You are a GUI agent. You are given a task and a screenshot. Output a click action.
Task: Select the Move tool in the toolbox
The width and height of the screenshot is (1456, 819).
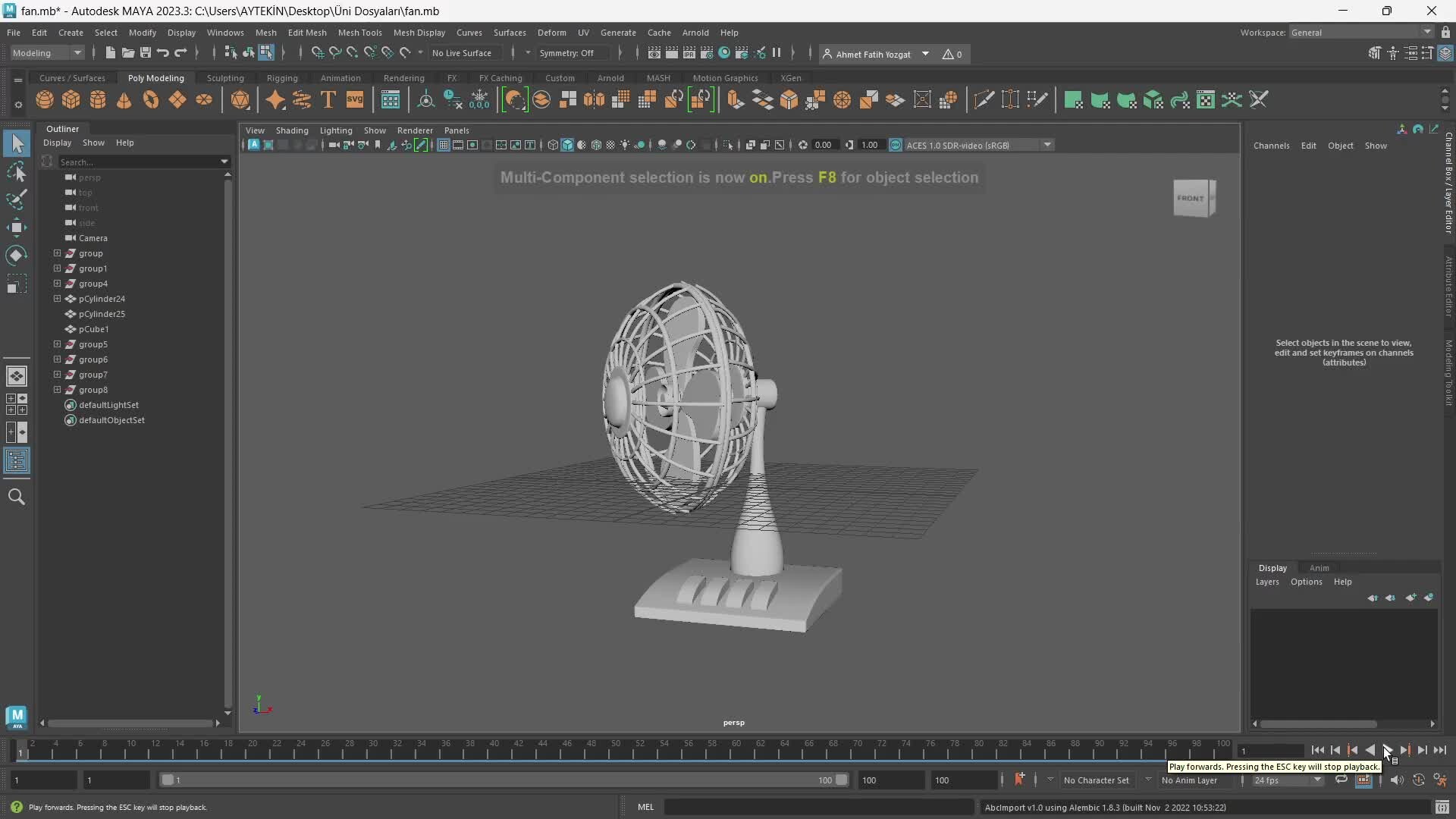[x=17, y=227]
